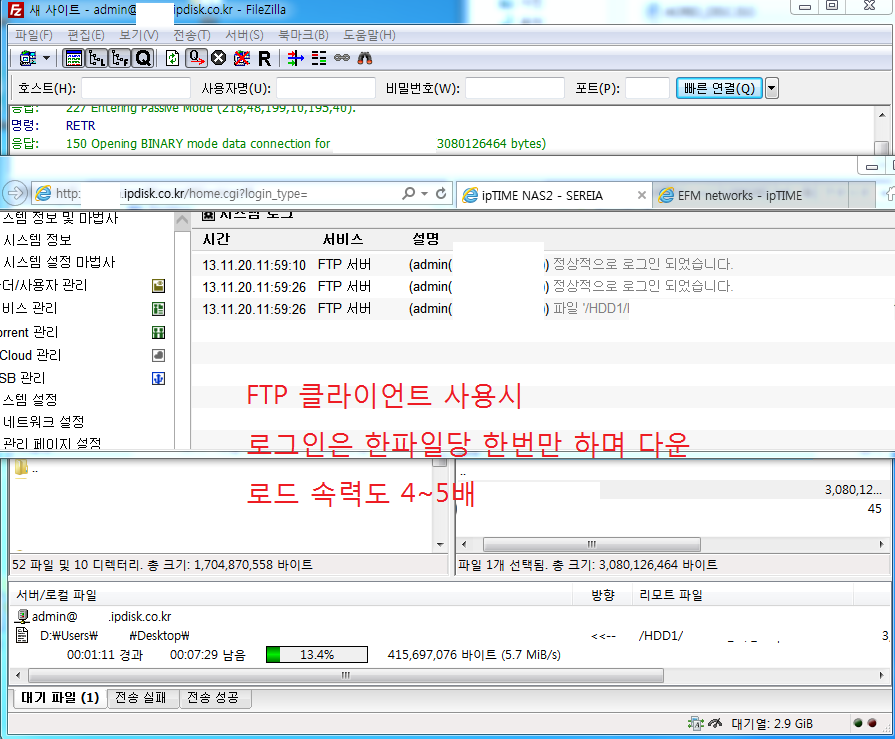Viewport: 895px width, 739px height.
Task: Click the 빠른 연결(Q) quick connect button
Action: (719, 88)
